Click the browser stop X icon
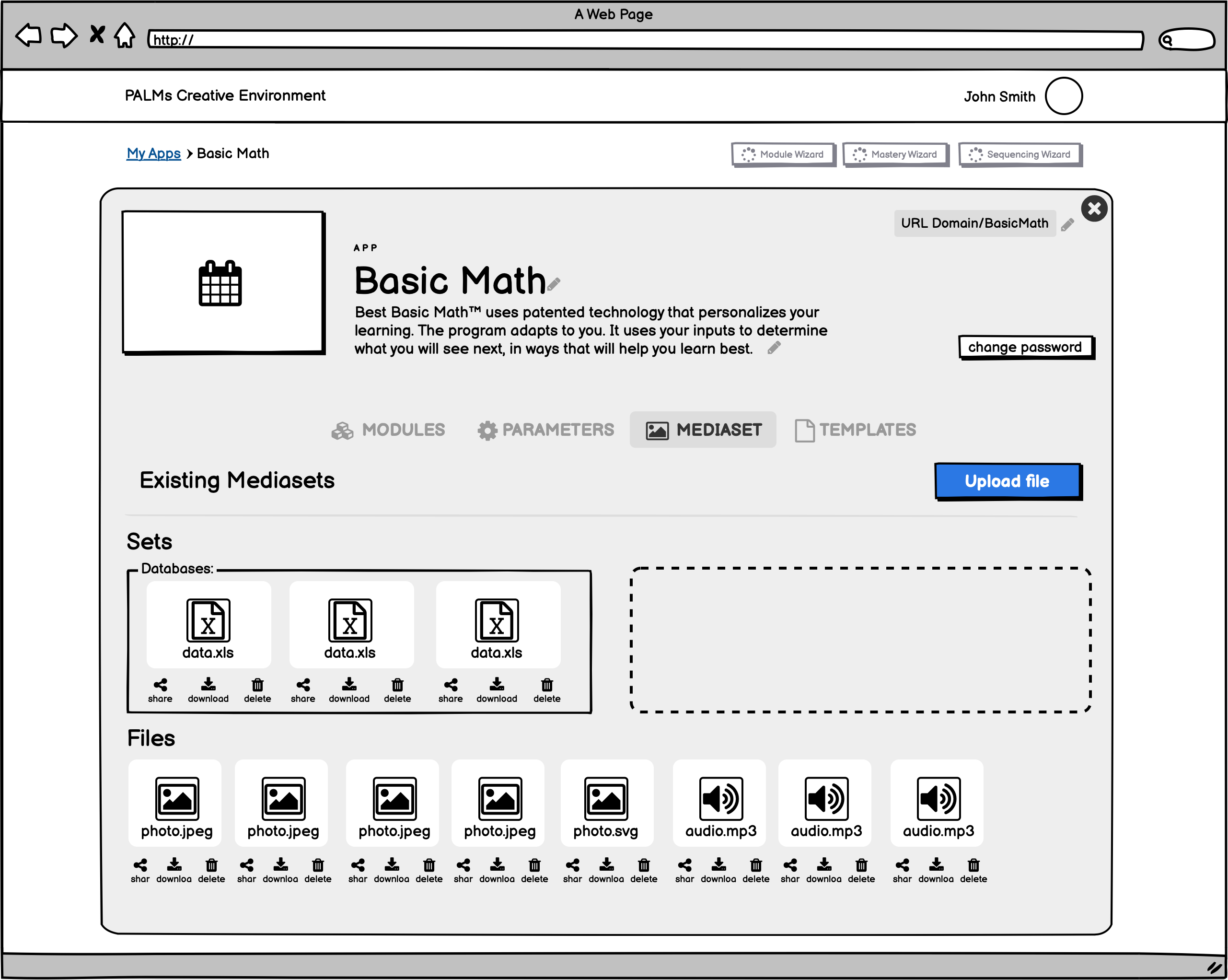 [x=97, y=34]
